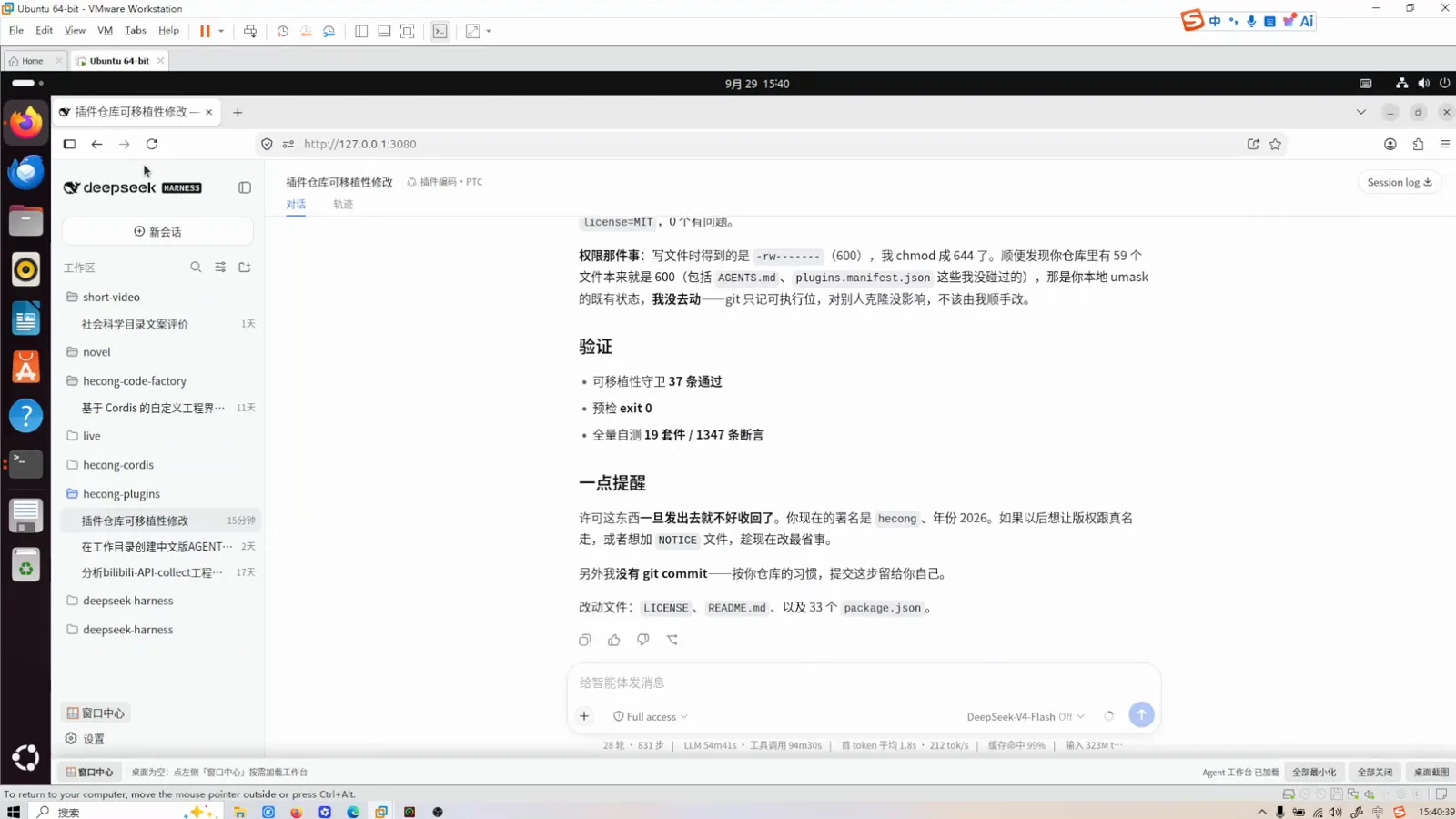Open the 社会科学目录文案评价 conversation

161,324
